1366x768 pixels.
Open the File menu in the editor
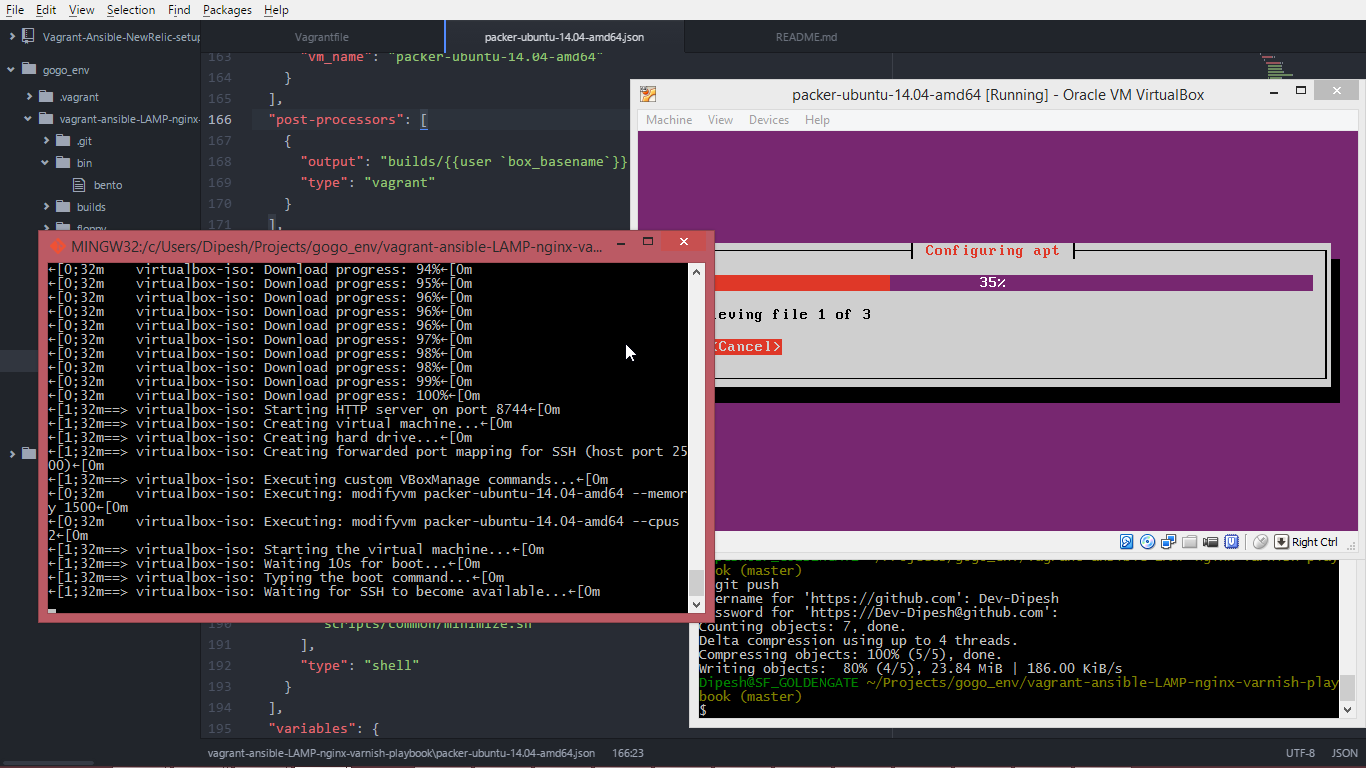[15, 10]
